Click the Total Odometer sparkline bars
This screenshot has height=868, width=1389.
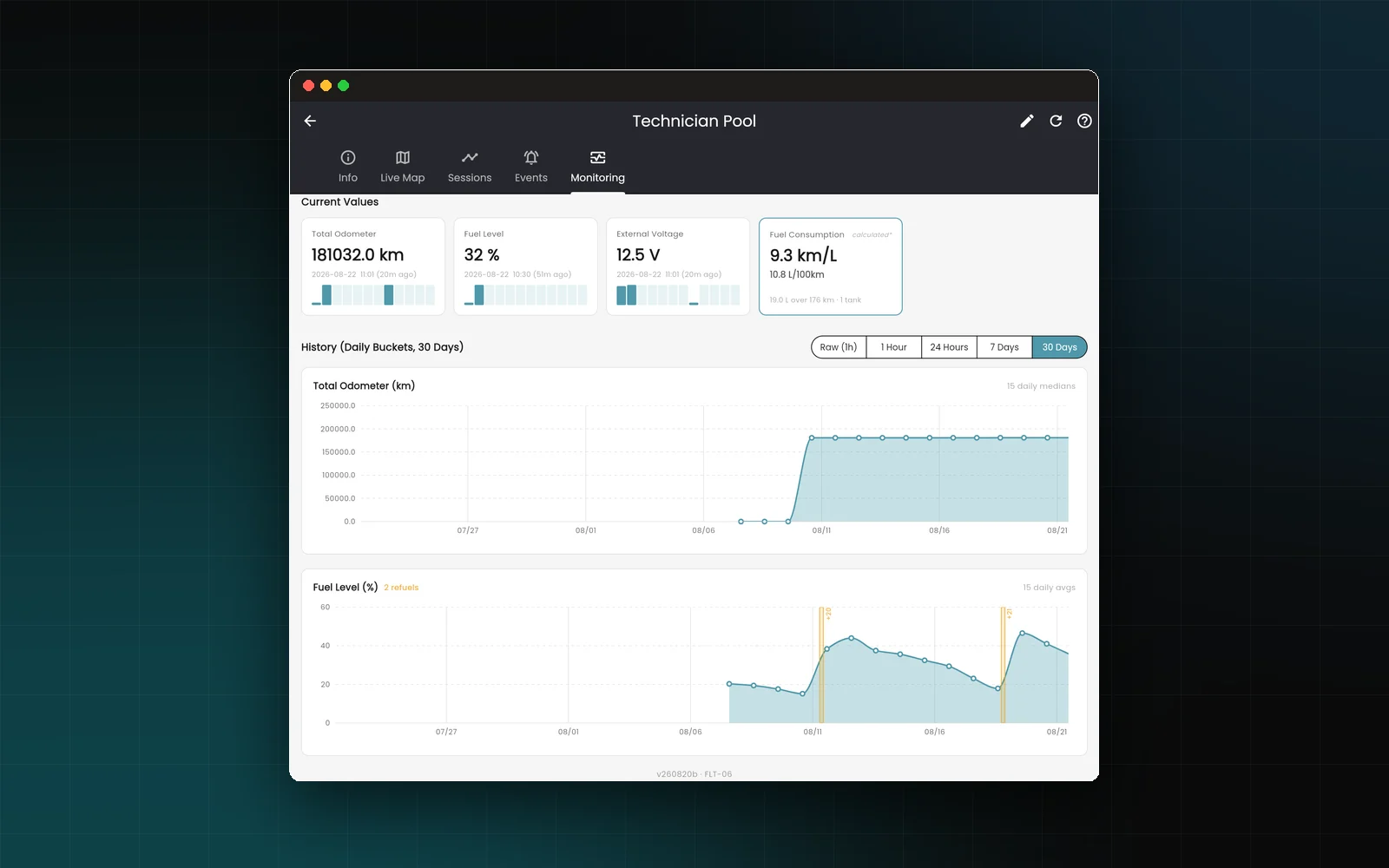[x=373, y=295]
